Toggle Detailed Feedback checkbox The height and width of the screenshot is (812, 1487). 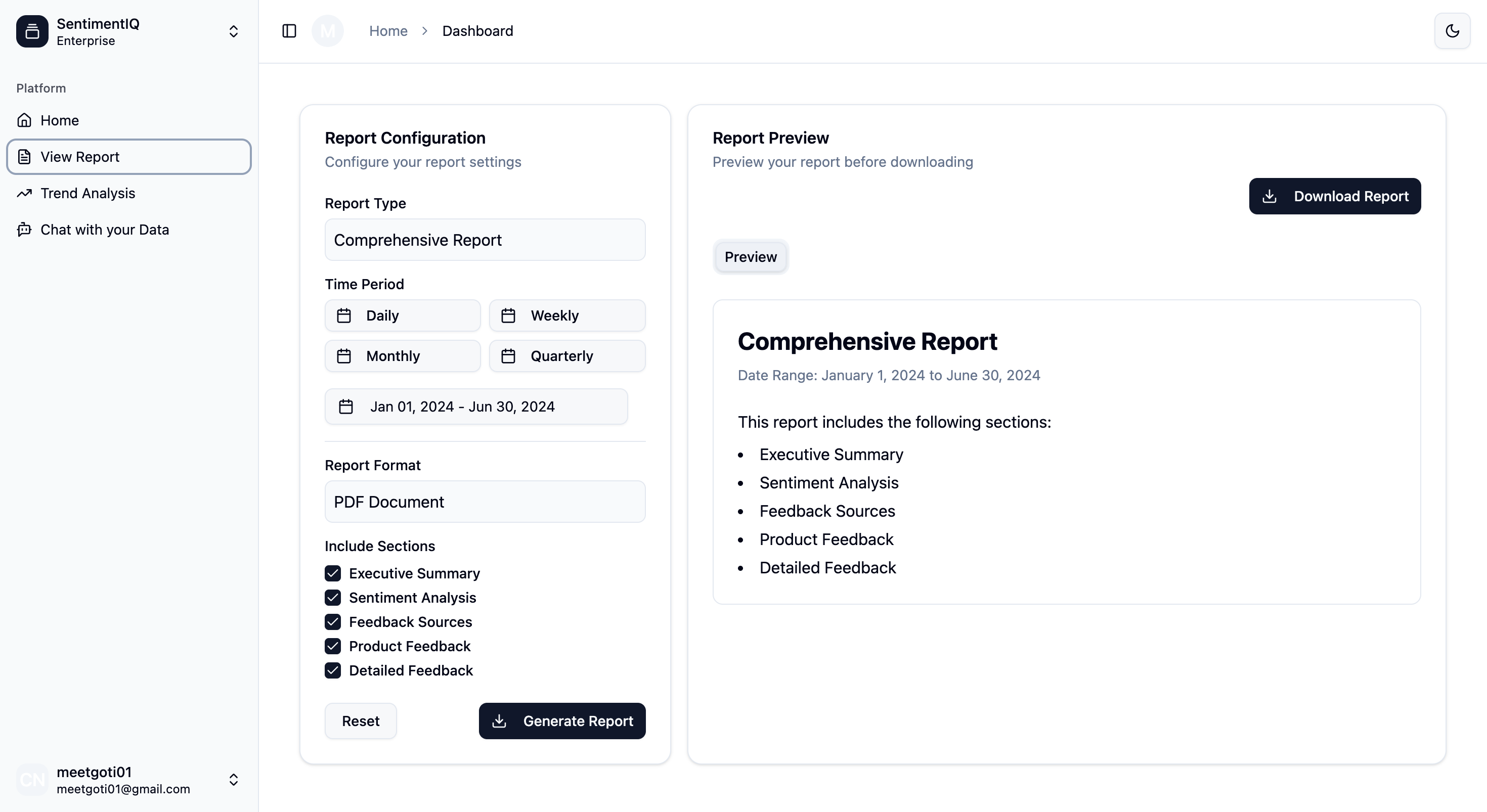[332, 670]
